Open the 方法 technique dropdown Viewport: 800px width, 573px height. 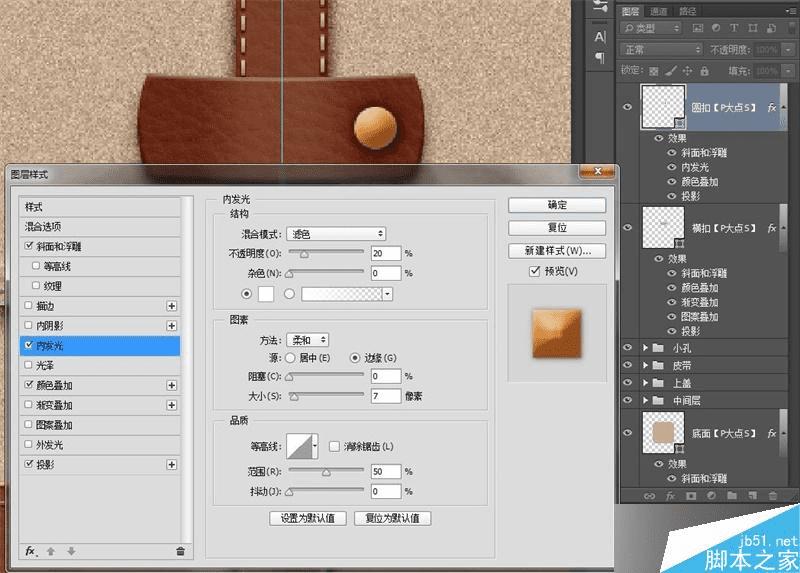[x=308, y=340]
